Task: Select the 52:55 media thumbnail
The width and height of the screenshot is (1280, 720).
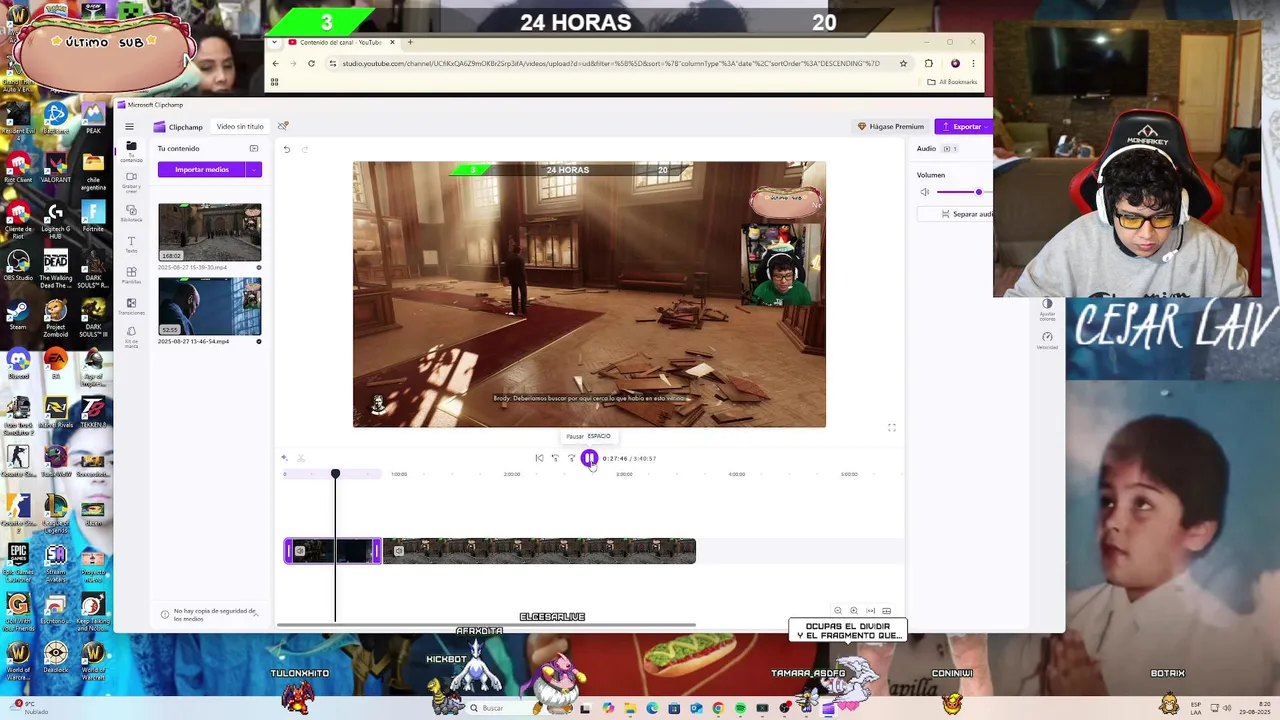Action: click(209, 306)
